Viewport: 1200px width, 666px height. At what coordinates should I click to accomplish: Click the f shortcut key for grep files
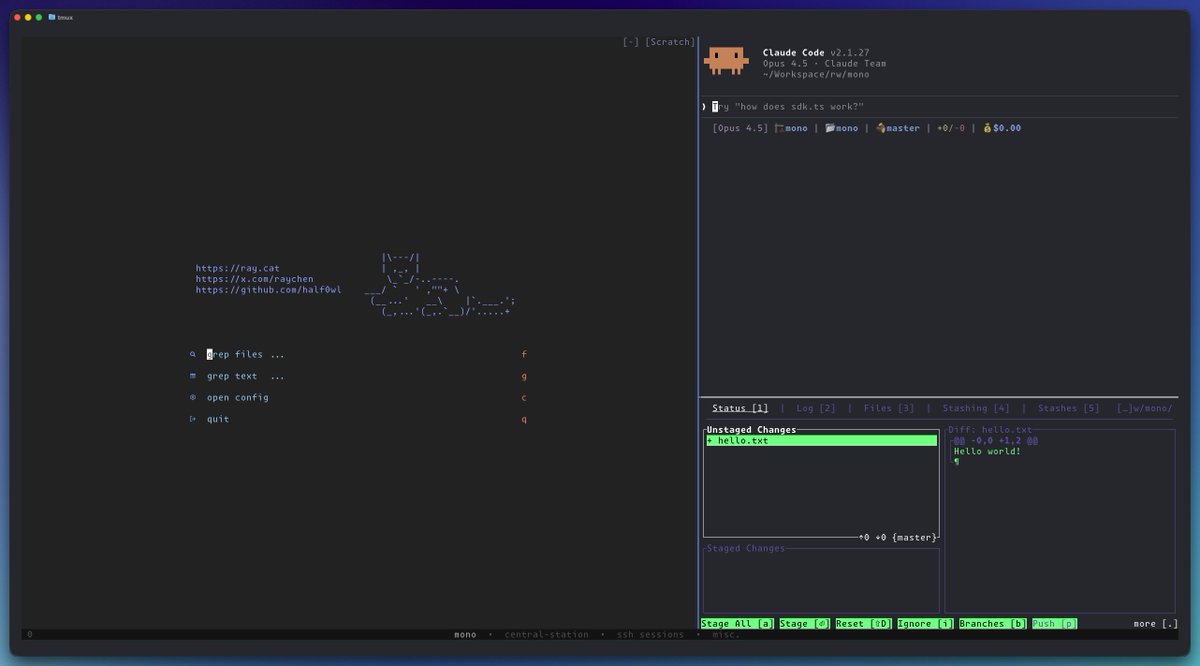(x=524, y=354)
